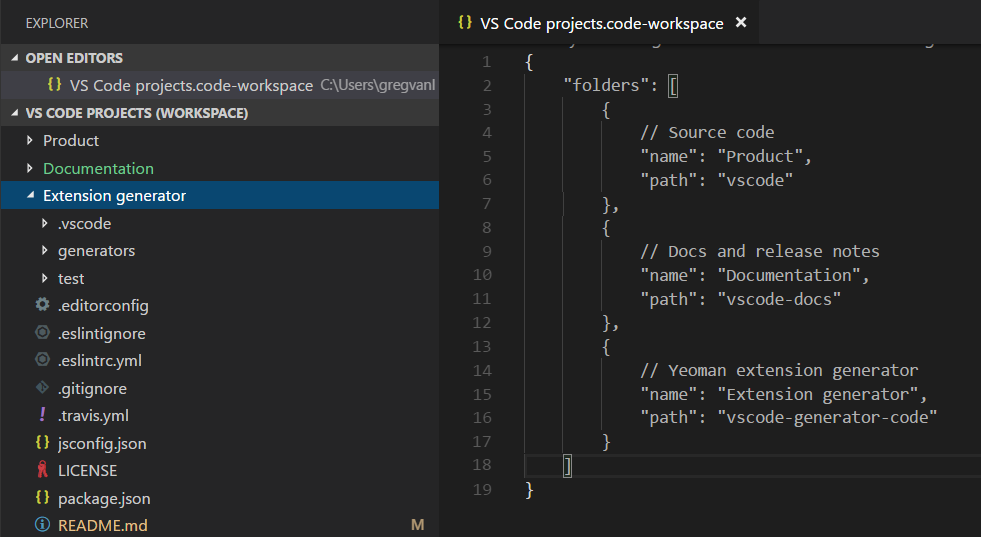981x537 pixels.
Task: Click the .eslintignore file icon
Action: tap(42, 334)
